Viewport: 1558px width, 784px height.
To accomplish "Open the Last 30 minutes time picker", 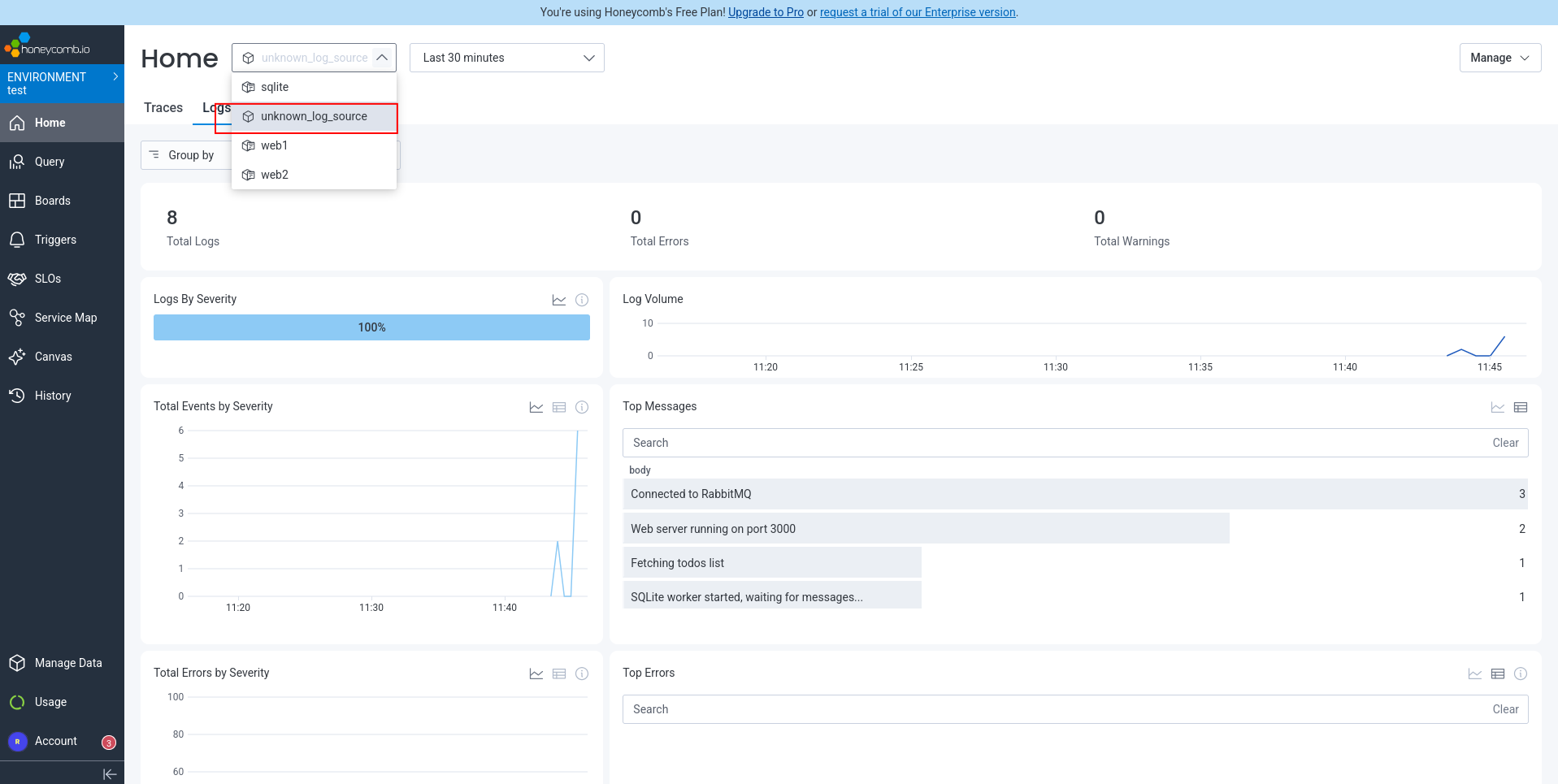I will click(506, 58).
